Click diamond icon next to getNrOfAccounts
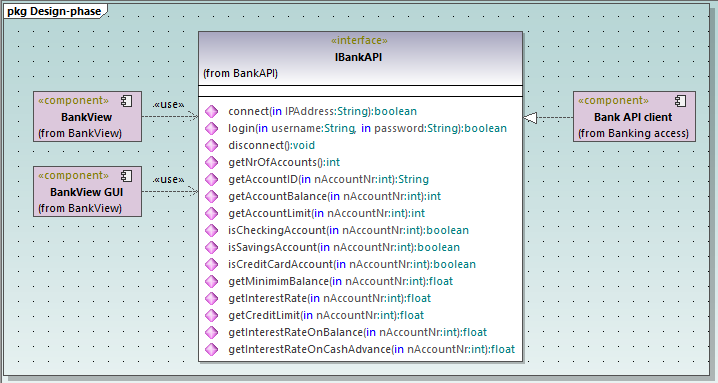The image size is (718, 383). (x=212, y=162)
